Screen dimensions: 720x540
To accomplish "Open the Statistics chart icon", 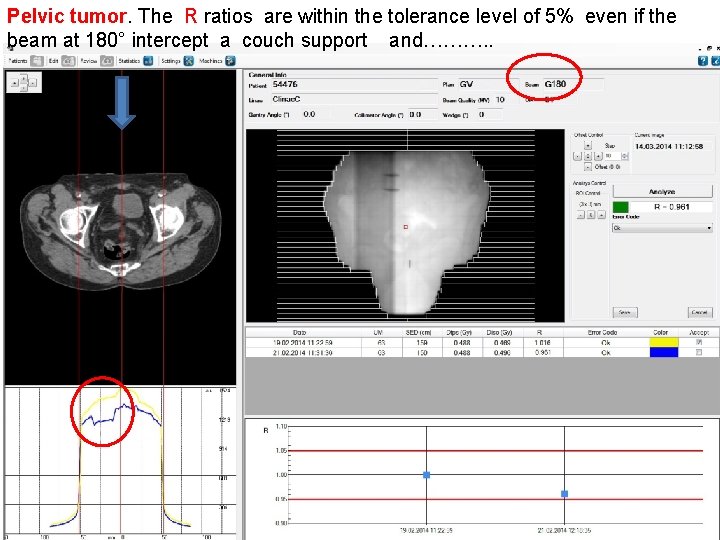I will click(x=148, y=61).
